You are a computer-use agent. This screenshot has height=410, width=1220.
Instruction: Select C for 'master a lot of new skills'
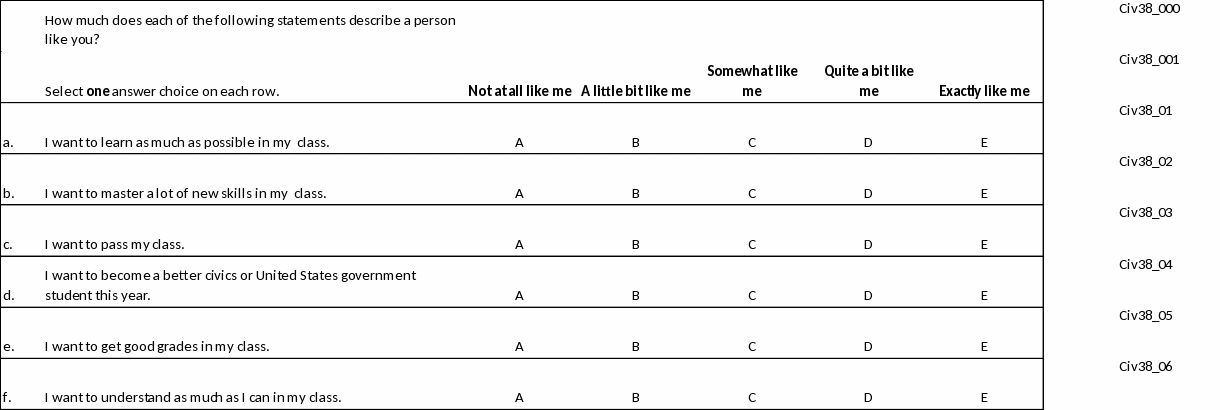[x=752, y=193]
